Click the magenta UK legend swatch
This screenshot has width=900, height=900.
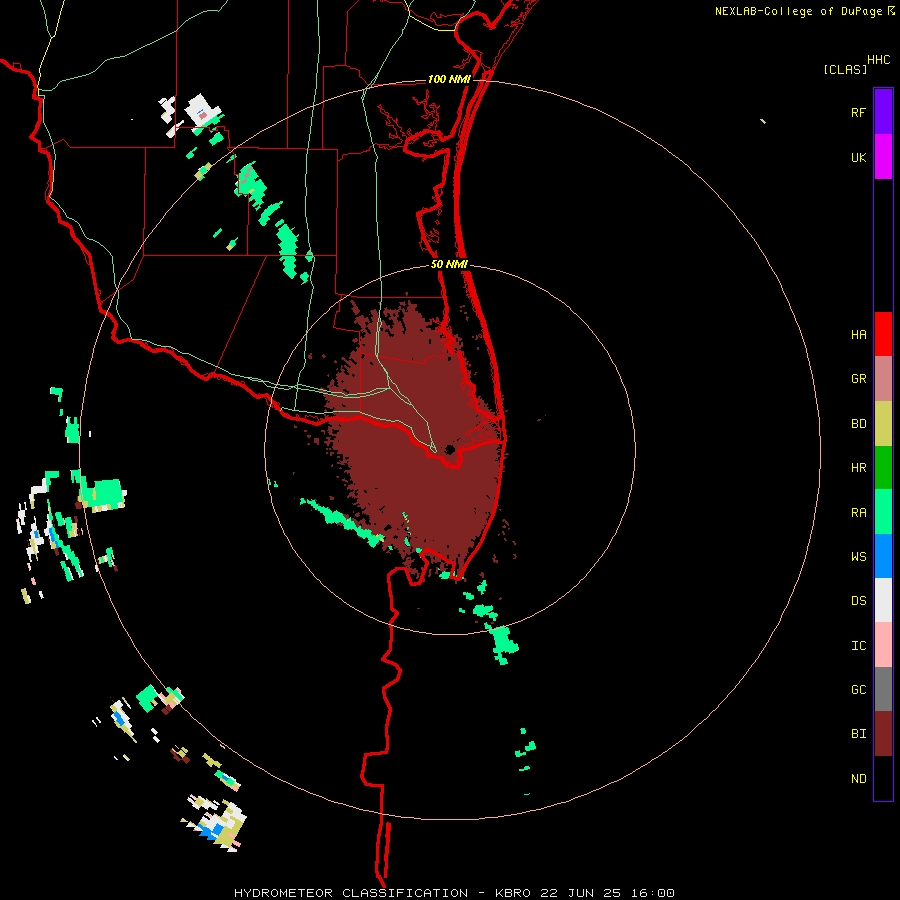(883, 157)
